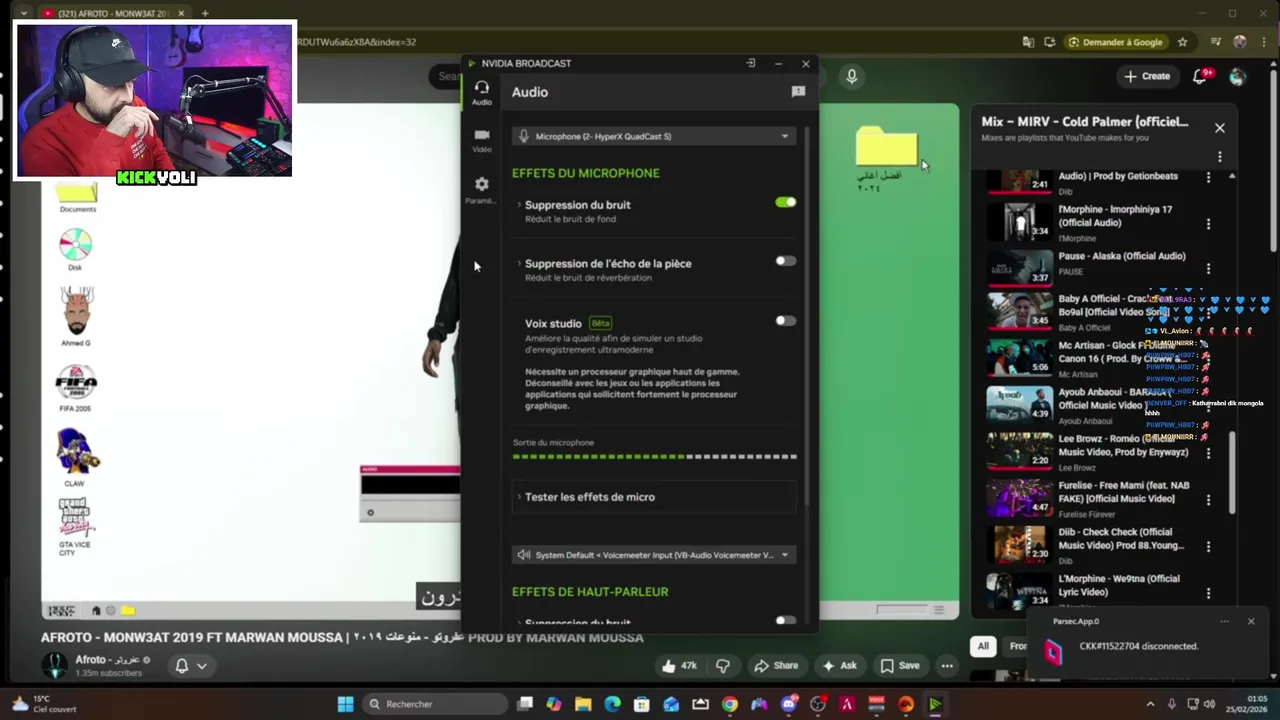The image size is (1280, 720).
Task: Open Chrome tab search dropdown arrow
Action: (x=24, y=13)
